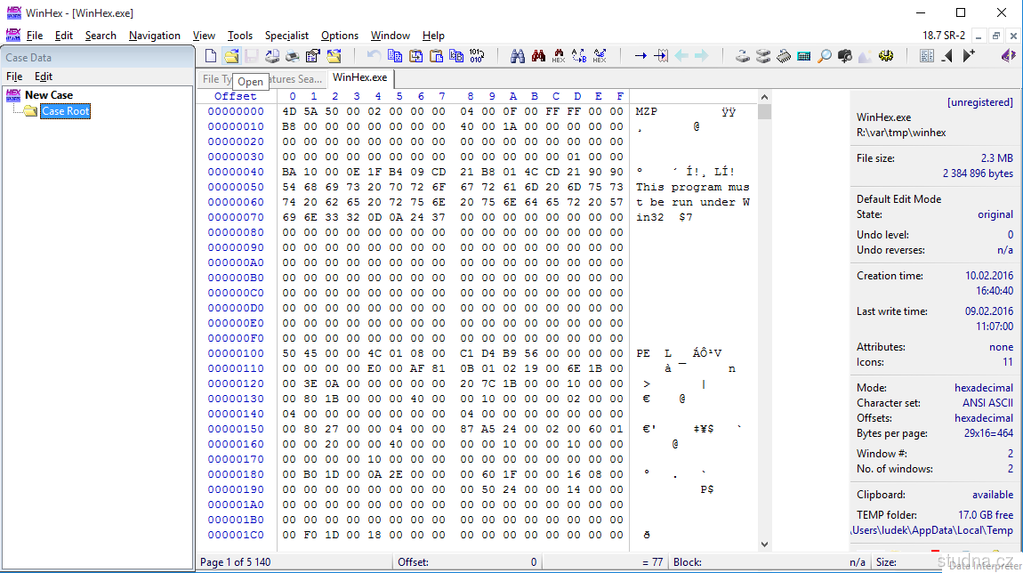
Task: Click the file size '2 384 896 bytes'
Action: pos(978,173)
